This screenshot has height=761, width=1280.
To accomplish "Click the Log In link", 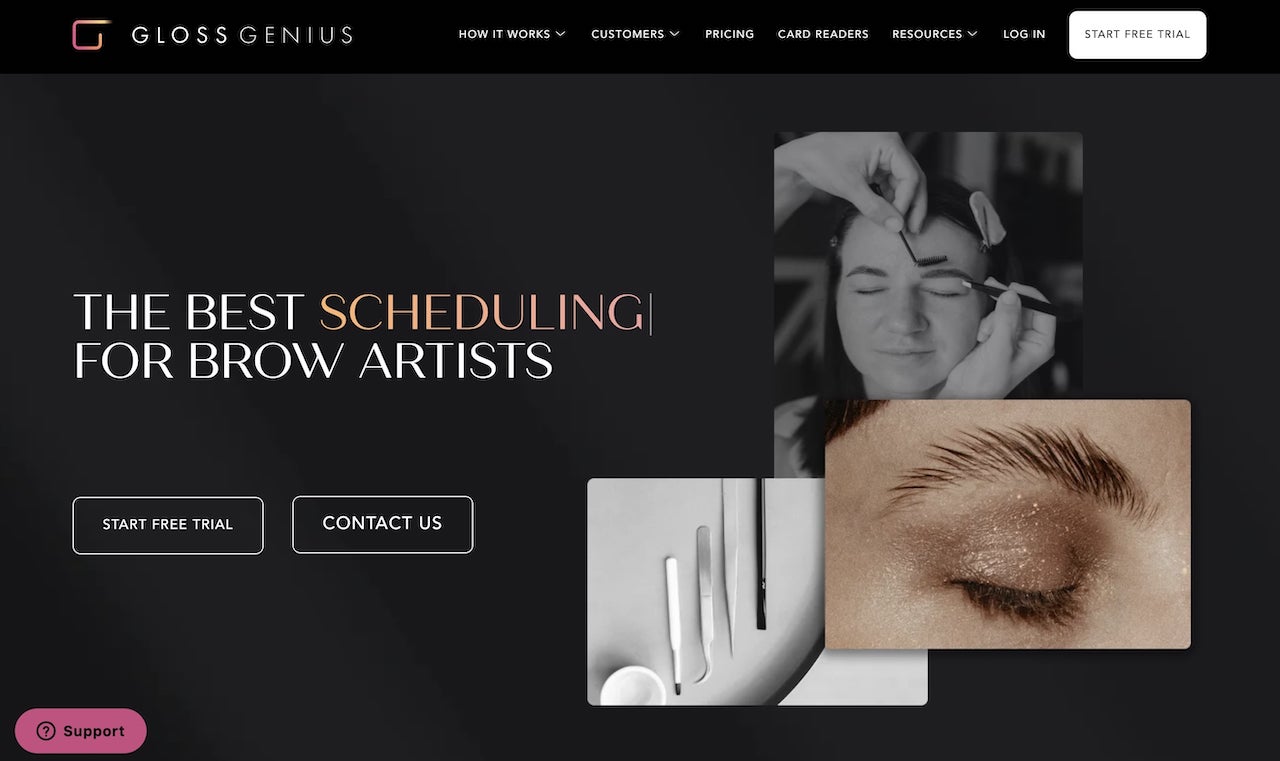I will tap(1024, 34).
